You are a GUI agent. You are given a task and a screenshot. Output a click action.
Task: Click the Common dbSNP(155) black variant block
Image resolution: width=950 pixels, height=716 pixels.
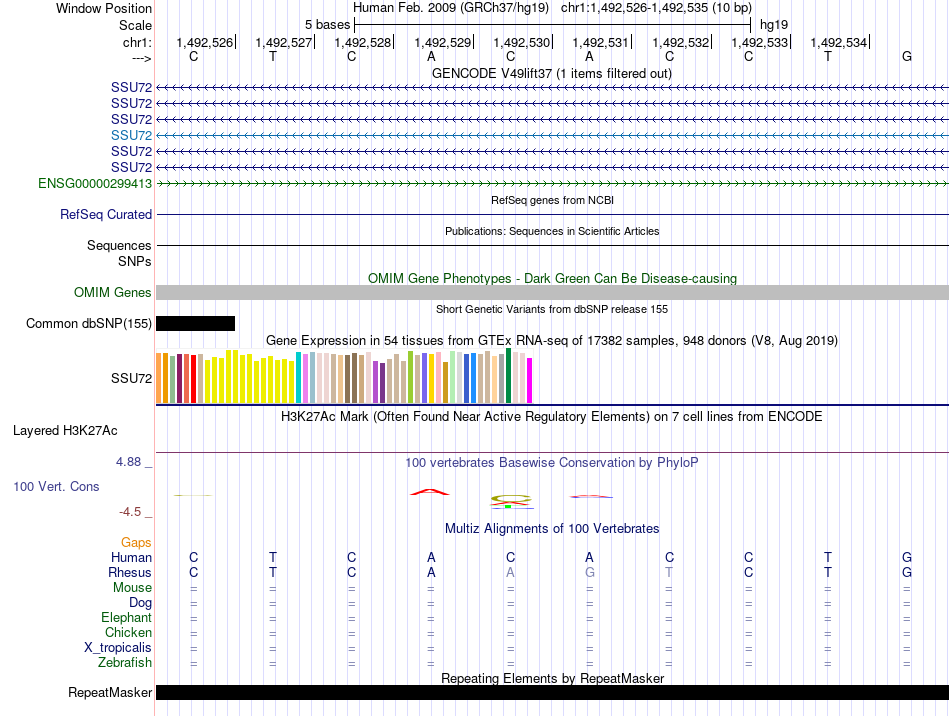pyautogui.click(x=195, y=323)
